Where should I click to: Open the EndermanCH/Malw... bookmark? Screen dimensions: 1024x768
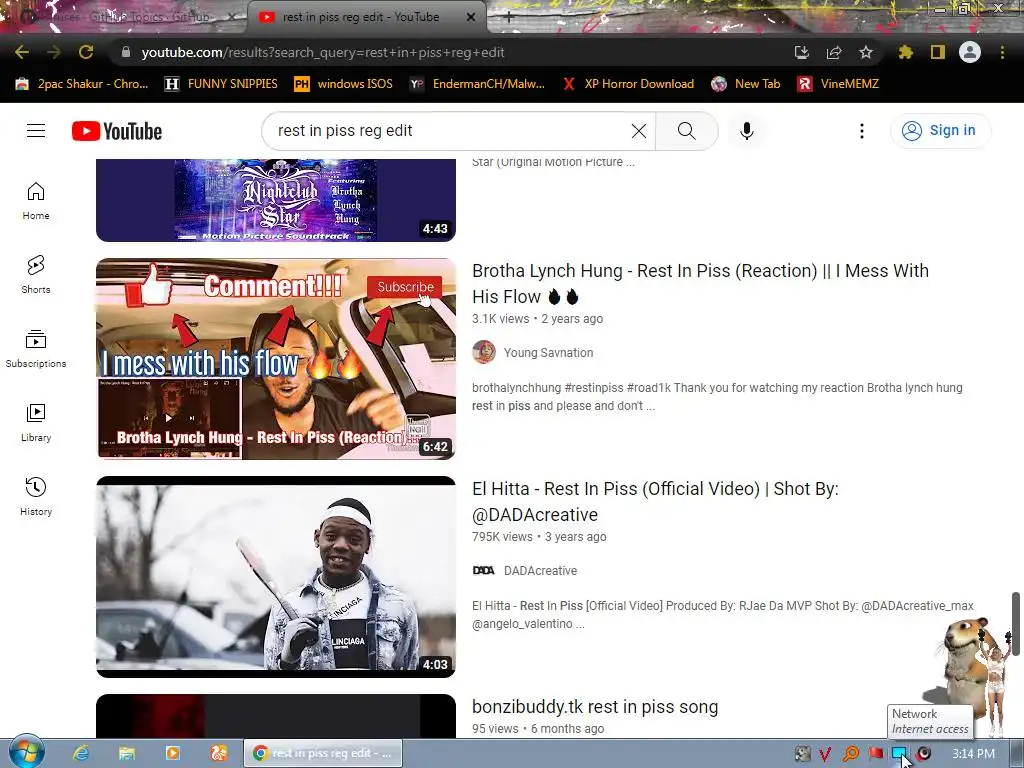point(477,84)
